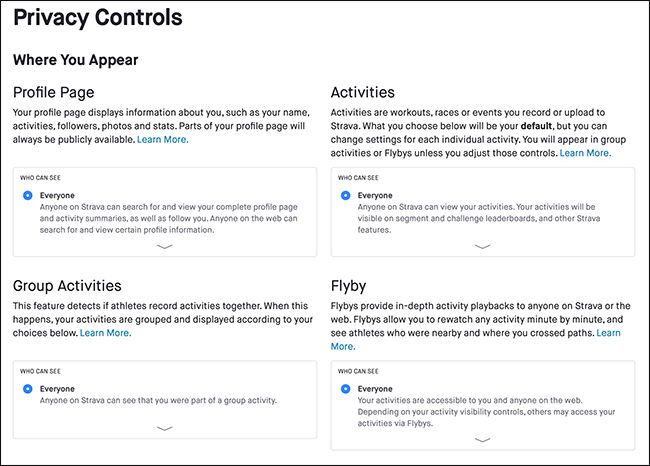650x466 pixels.
Task: Expand Activities visibility options chevron
Action: (483, 247)
